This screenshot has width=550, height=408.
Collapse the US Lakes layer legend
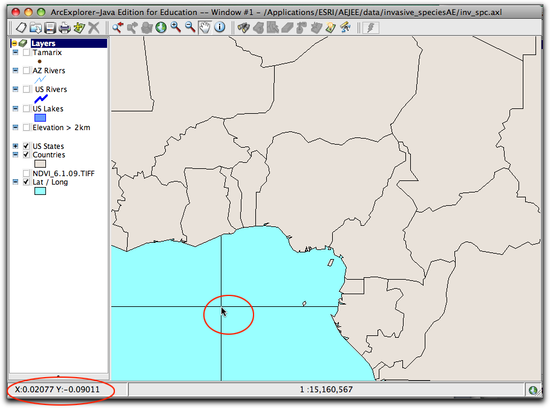tap(15, 108)
